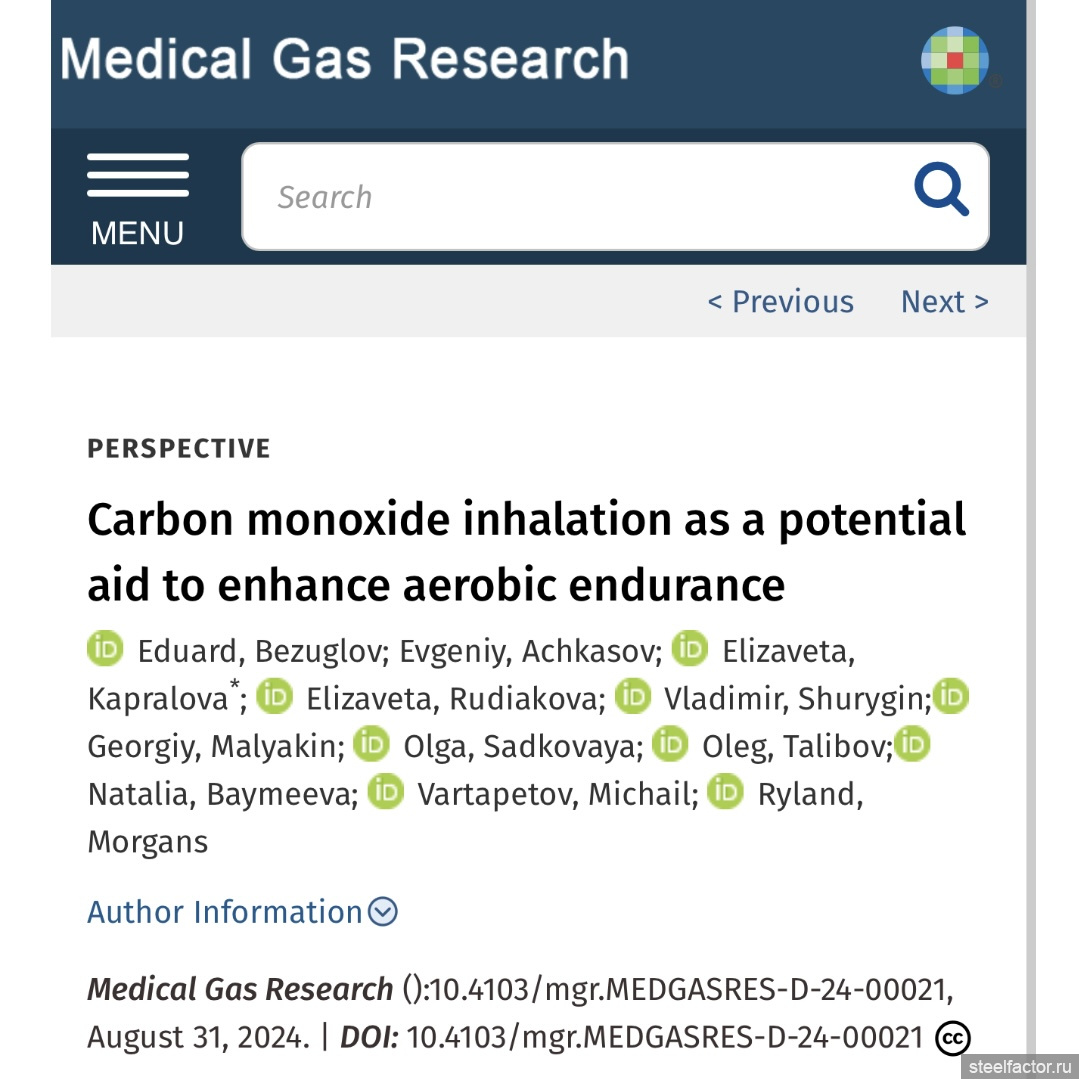Click the Medical Gas Research header title
This screenshot has width=1079, height=1079.
tap(344, 58)
